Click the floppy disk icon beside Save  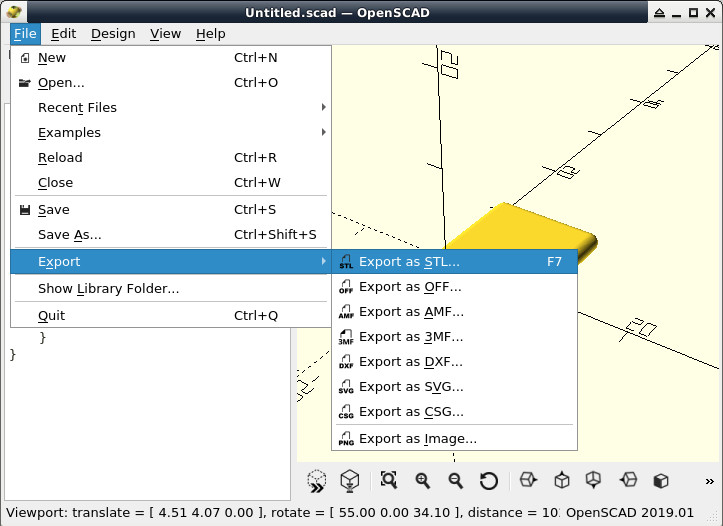pos(25,210)
